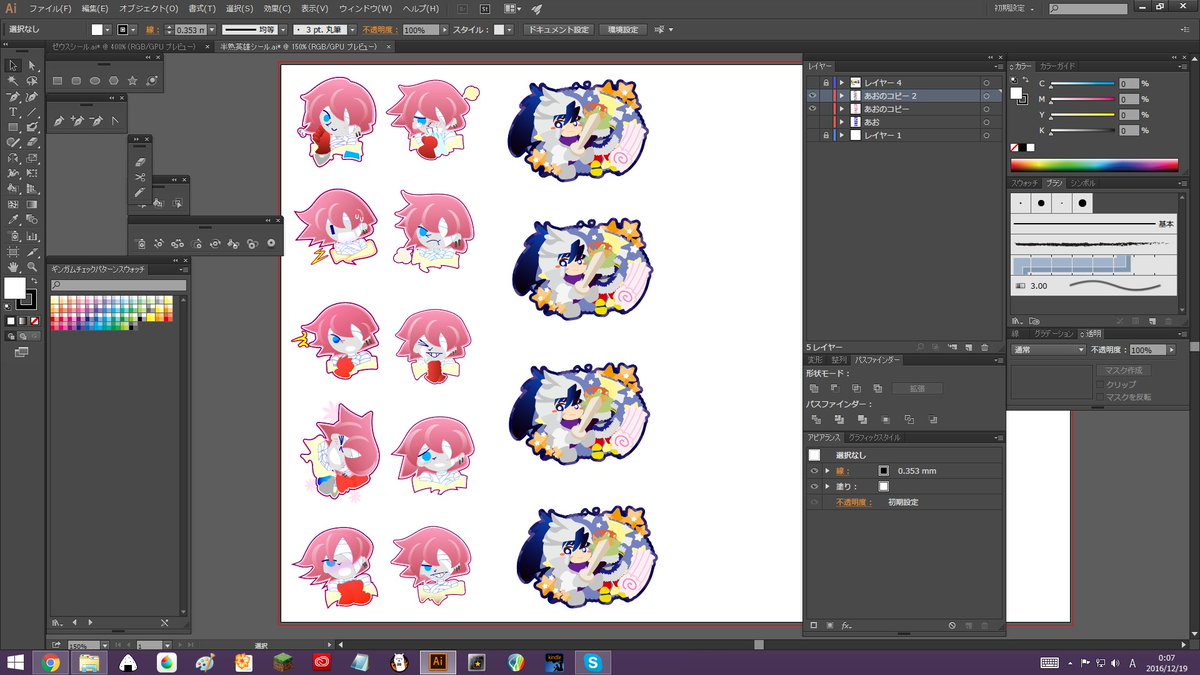The image size is (1200, 675).
Task: Pick the Polygon shape in floating shape panel
Action: [x=114, y=81]
